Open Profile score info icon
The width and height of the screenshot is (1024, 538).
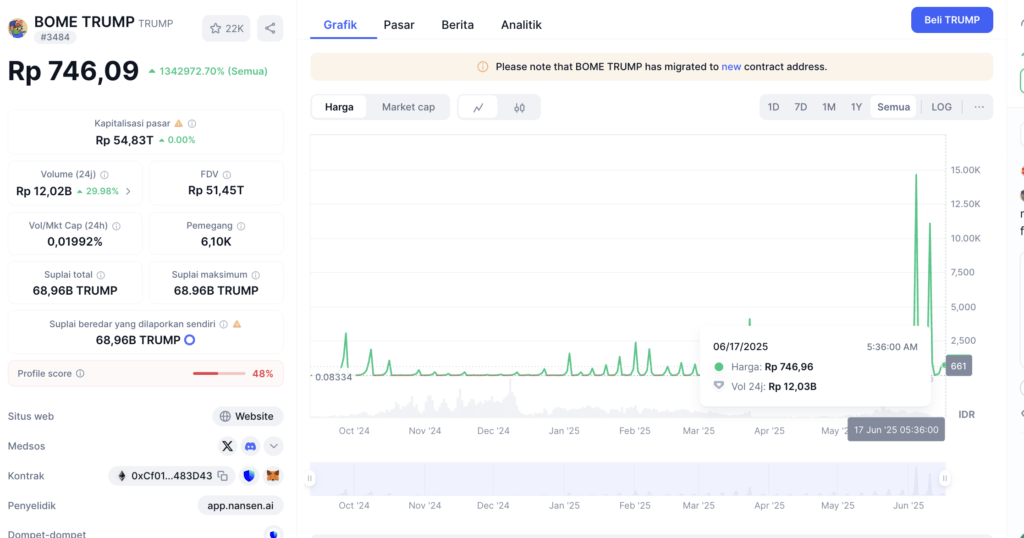tap(80, 373)
